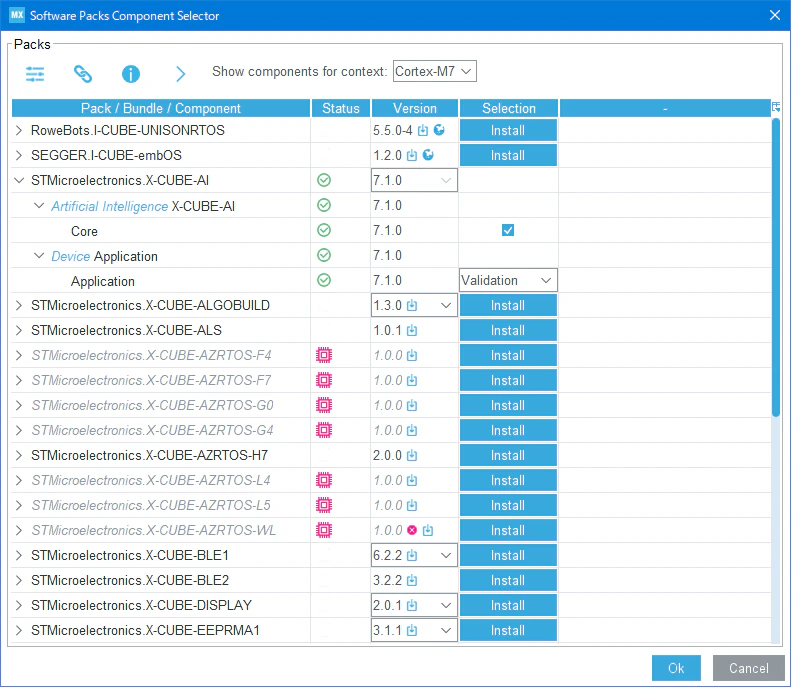Click red error icon in AZRTOS-WL version
The width and height of the screenshot is (794, 689).
click(412, 531)
